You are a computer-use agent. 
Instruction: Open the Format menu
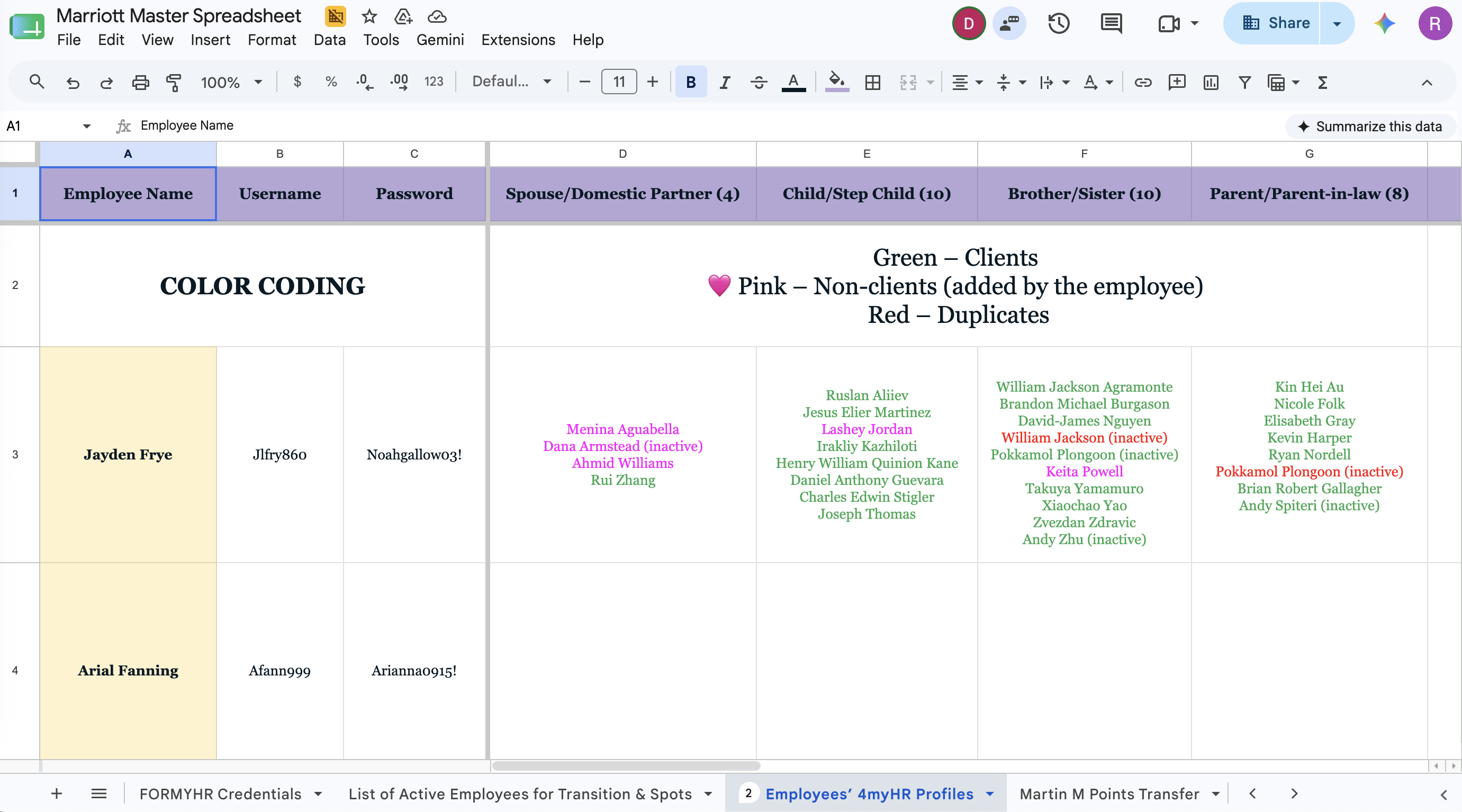tap(272, 40)
